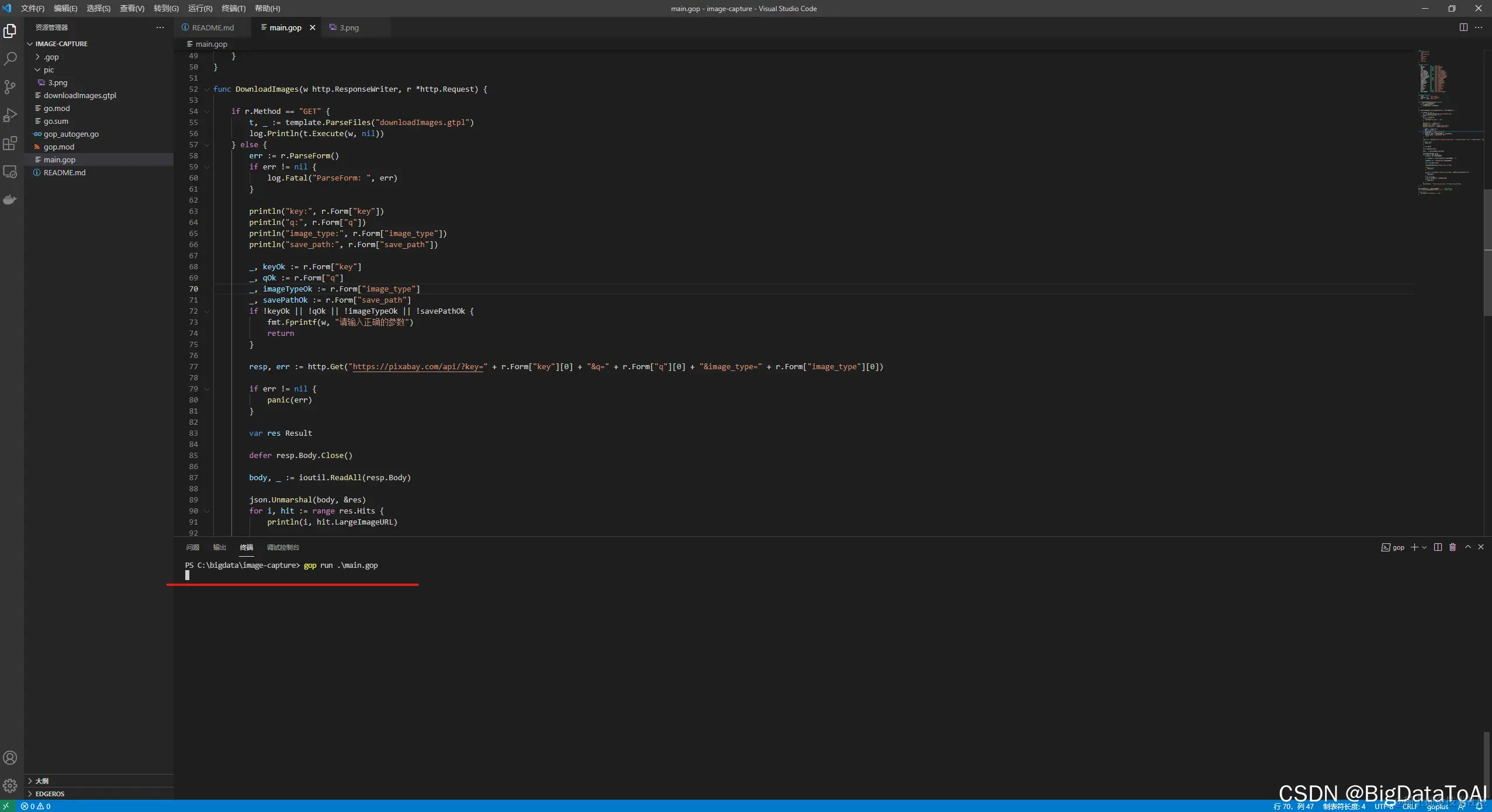Image resolution: width=1492 pixels, height=812 pixels.
Task: Fold the DownloadImages function at line 52
Action: pos(207,89)
